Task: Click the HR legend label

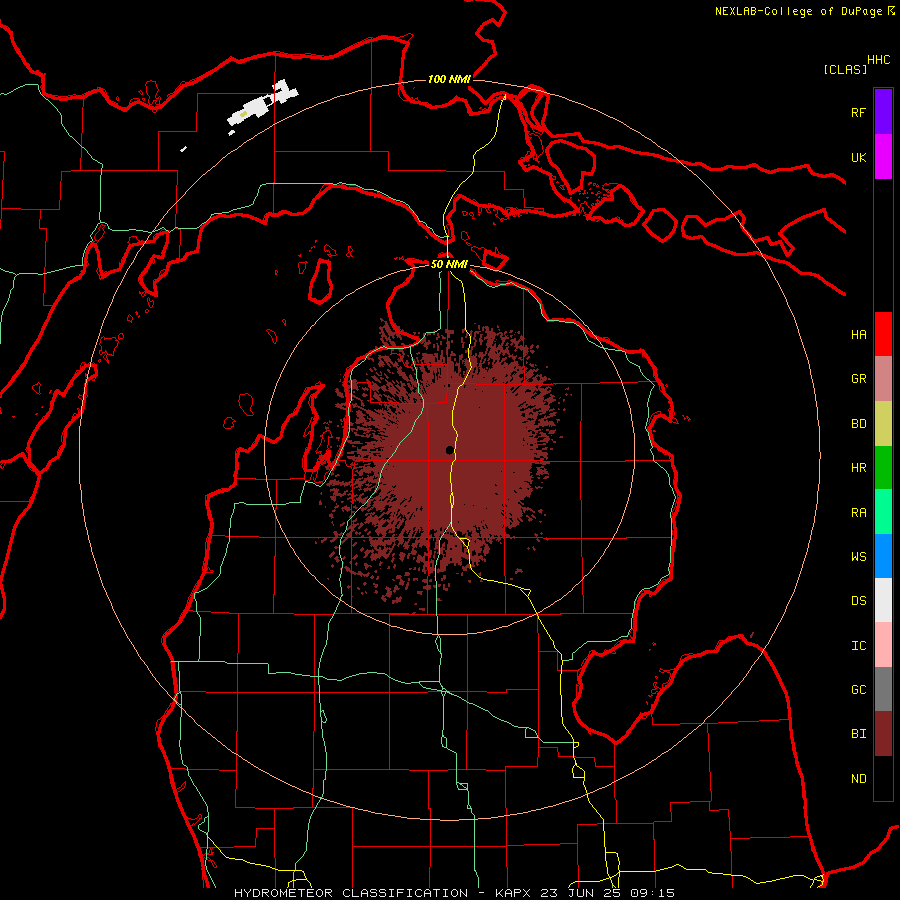Action: coord(858,468)
